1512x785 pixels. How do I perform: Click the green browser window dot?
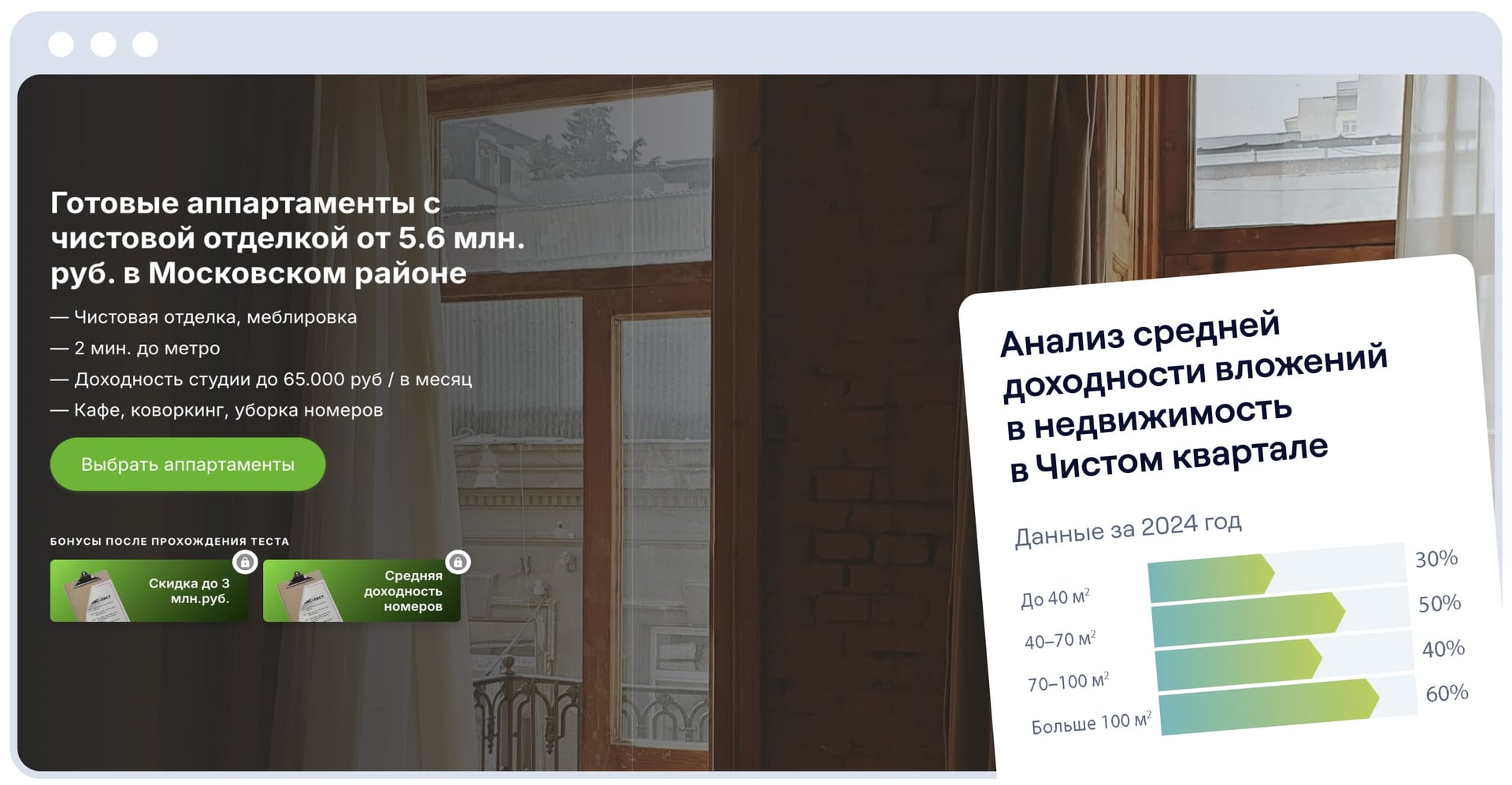point(143,45)
